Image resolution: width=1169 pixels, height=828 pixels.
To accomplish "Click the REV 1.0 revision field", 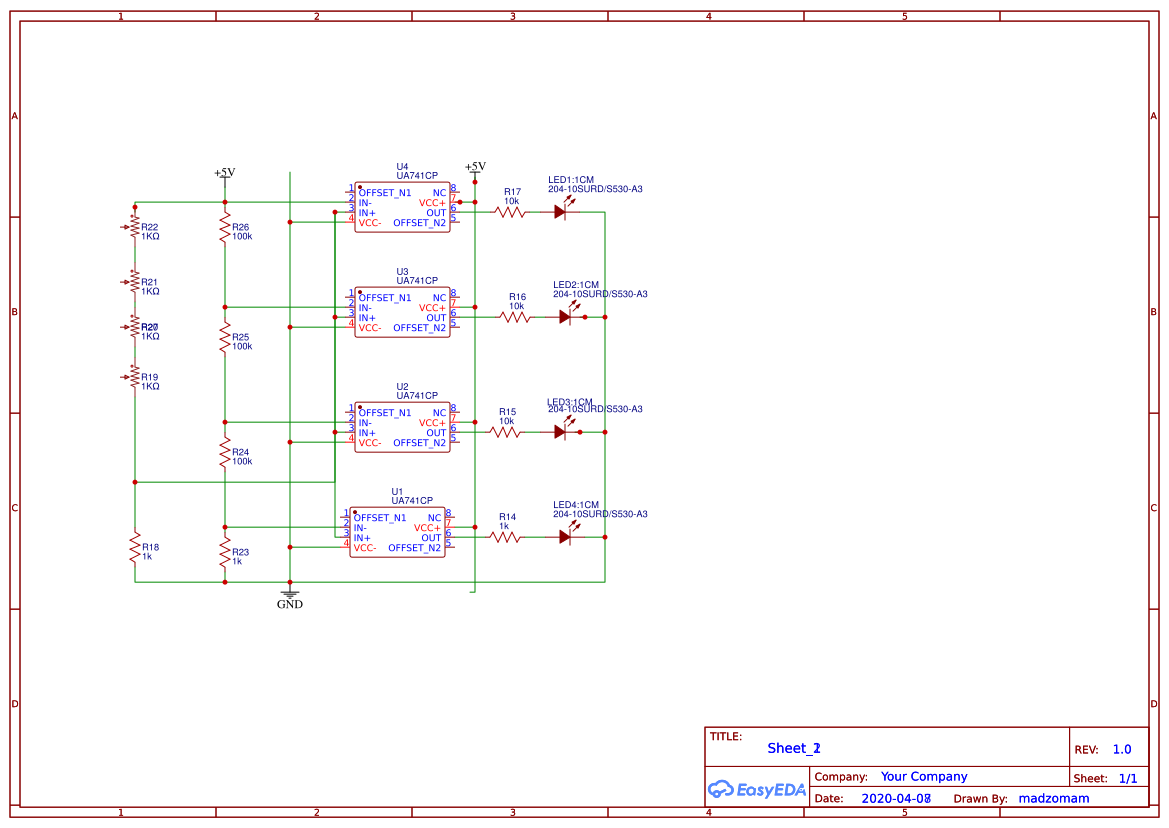I will (x=1120, y=748).
